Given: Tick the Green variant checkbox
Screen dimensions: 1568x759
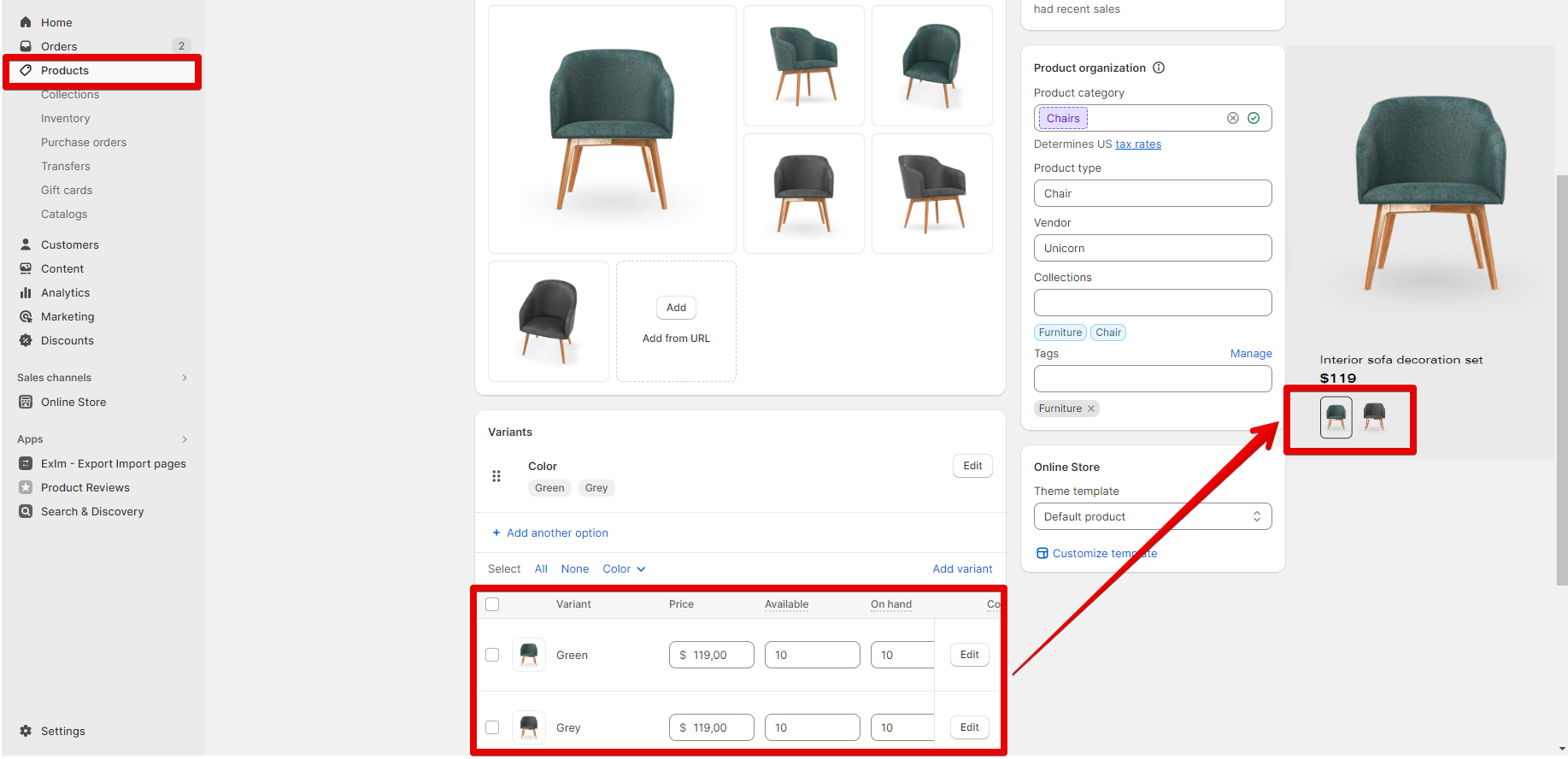Looking at the screenshot, I should (x=492, y=655).
